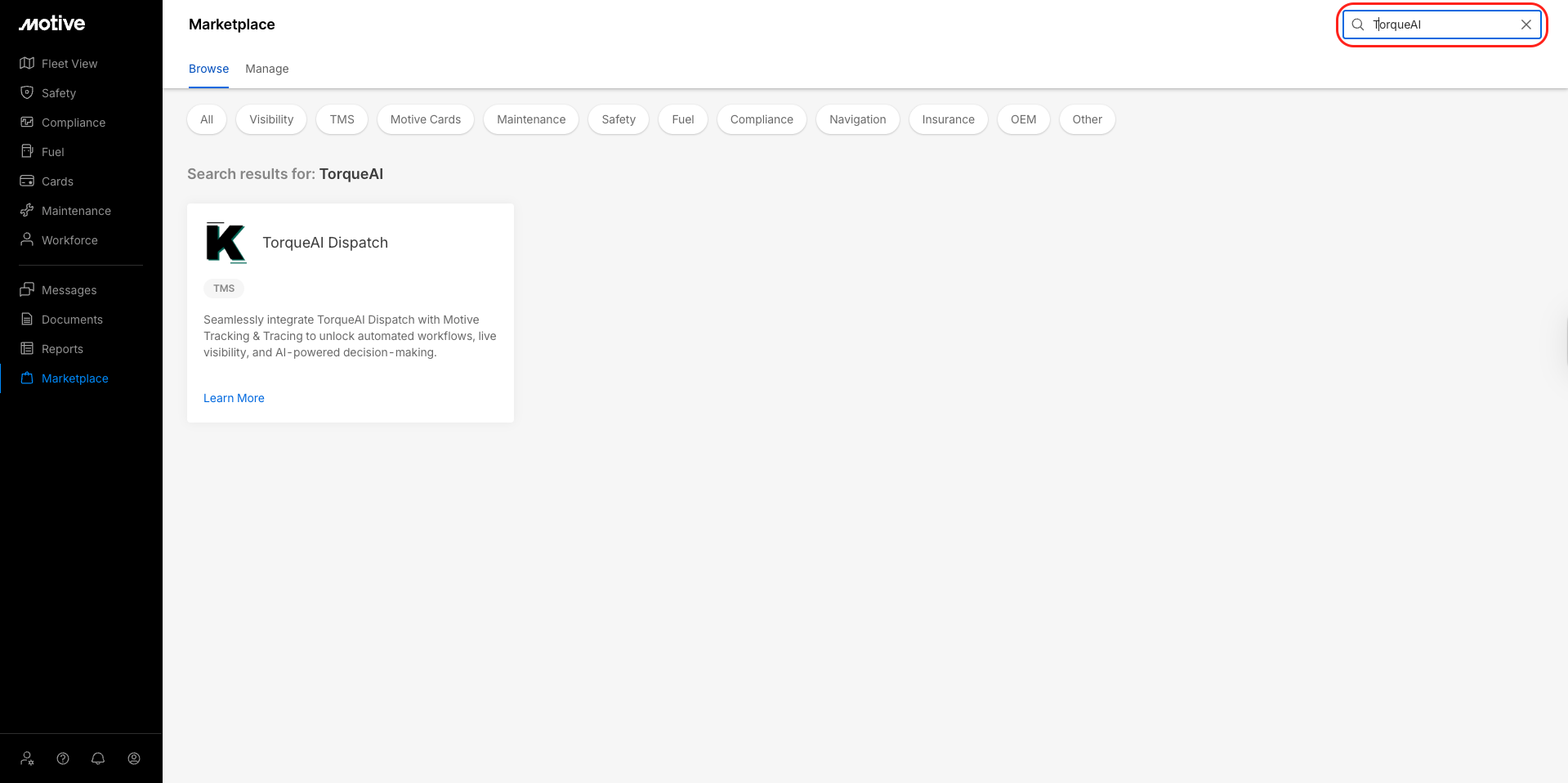Filter by Visibility category
The image size is (1568, 783).
[271, 119]
